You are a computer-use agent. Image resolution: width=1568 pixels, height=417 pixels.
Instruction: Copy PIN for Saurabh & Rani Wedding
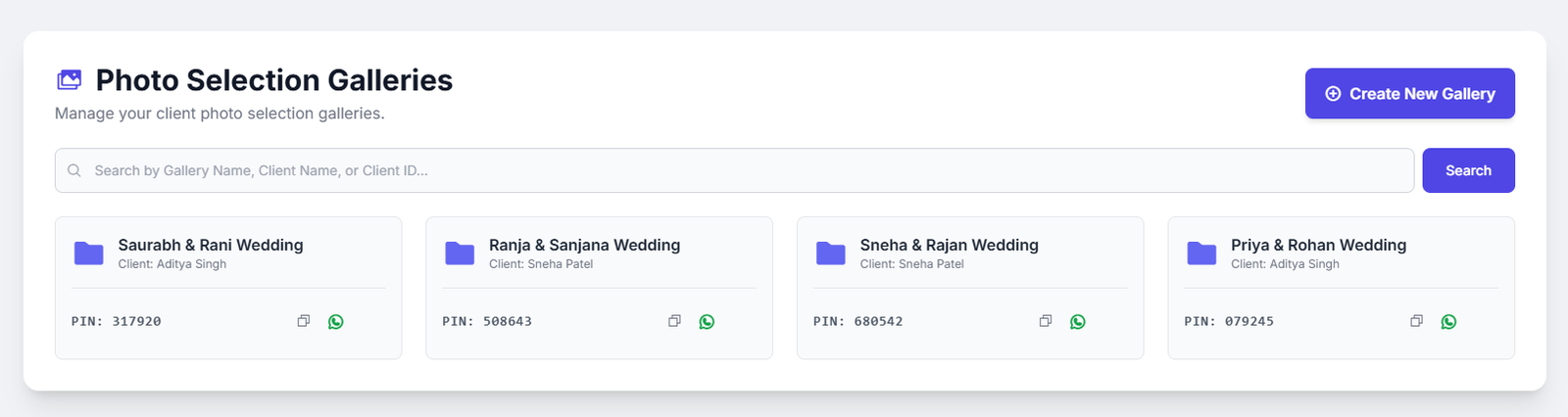304,321
